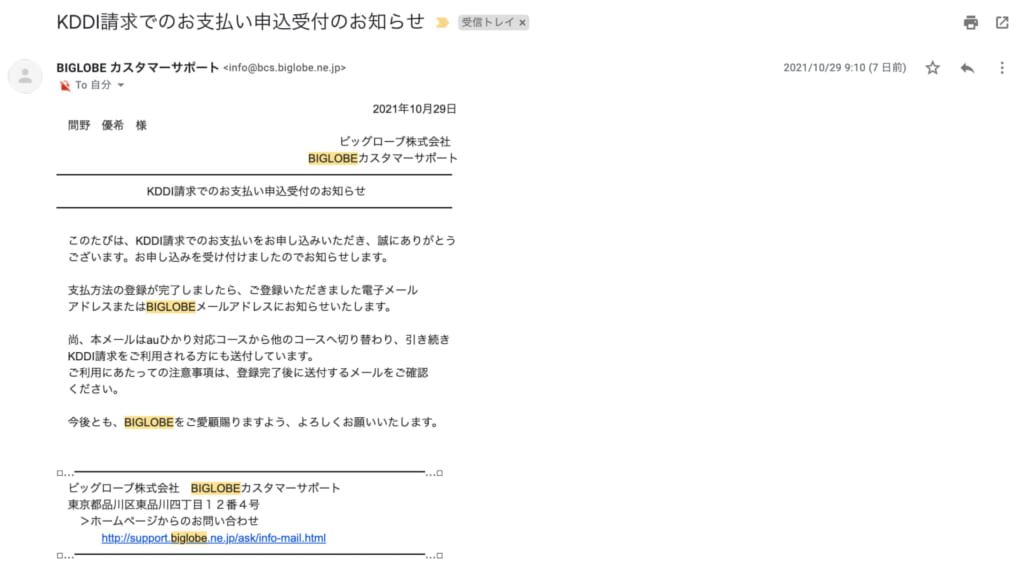Click the recipient name 間野 優希 様

pyautogui.click(x=107, y=126)
